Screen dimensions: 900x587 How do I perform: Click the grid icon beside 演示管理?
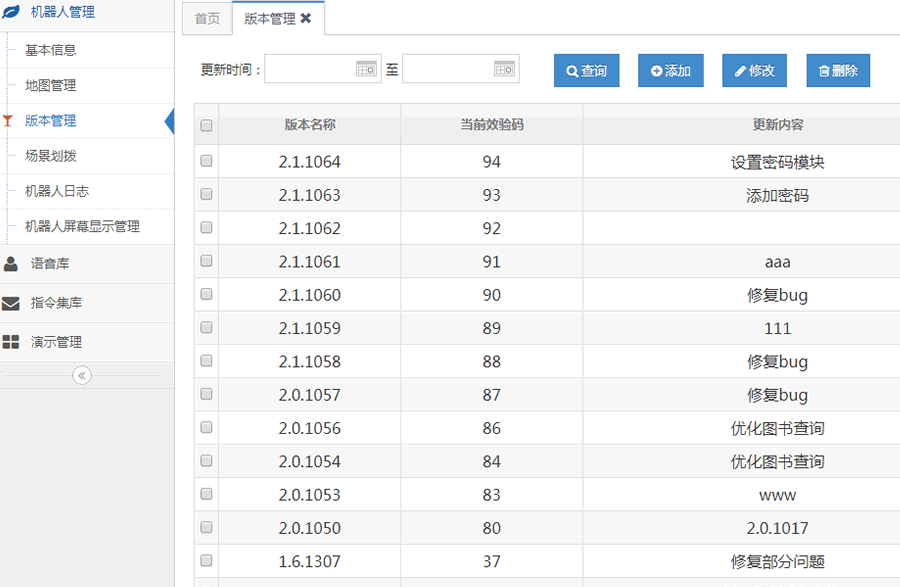[11, 342]
